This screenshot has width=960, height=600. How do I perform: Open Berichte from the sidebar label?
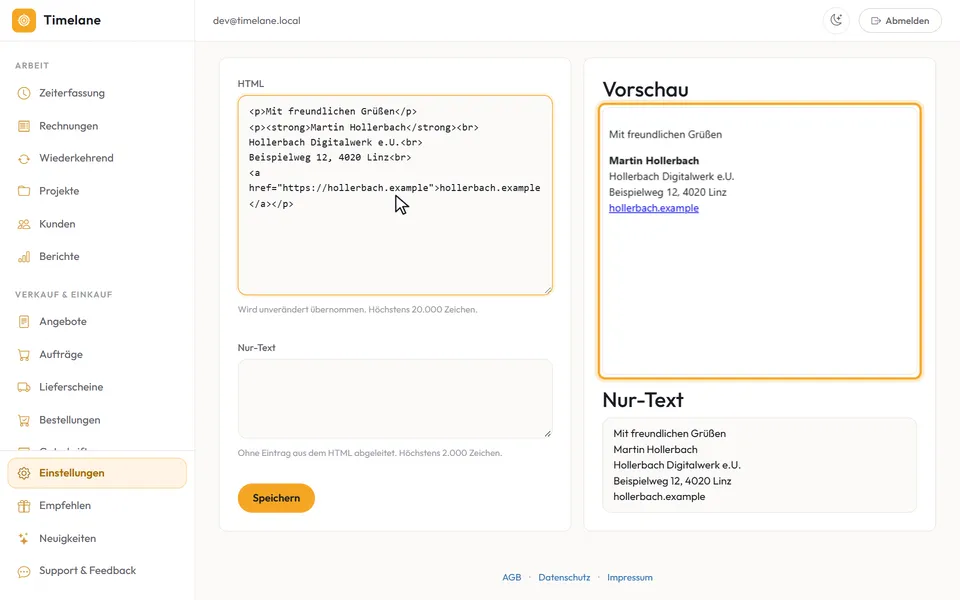pos(59,257)
